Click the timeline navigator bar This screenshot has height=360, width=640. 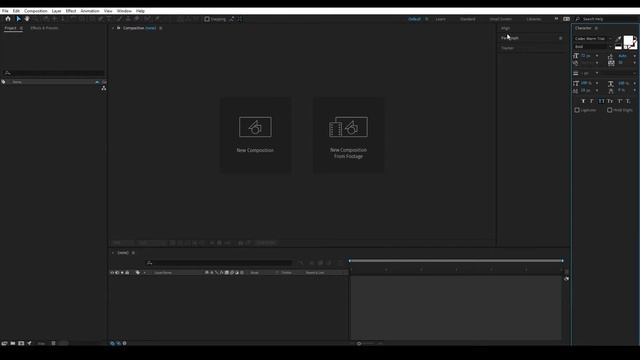click(x=456, y=260)
